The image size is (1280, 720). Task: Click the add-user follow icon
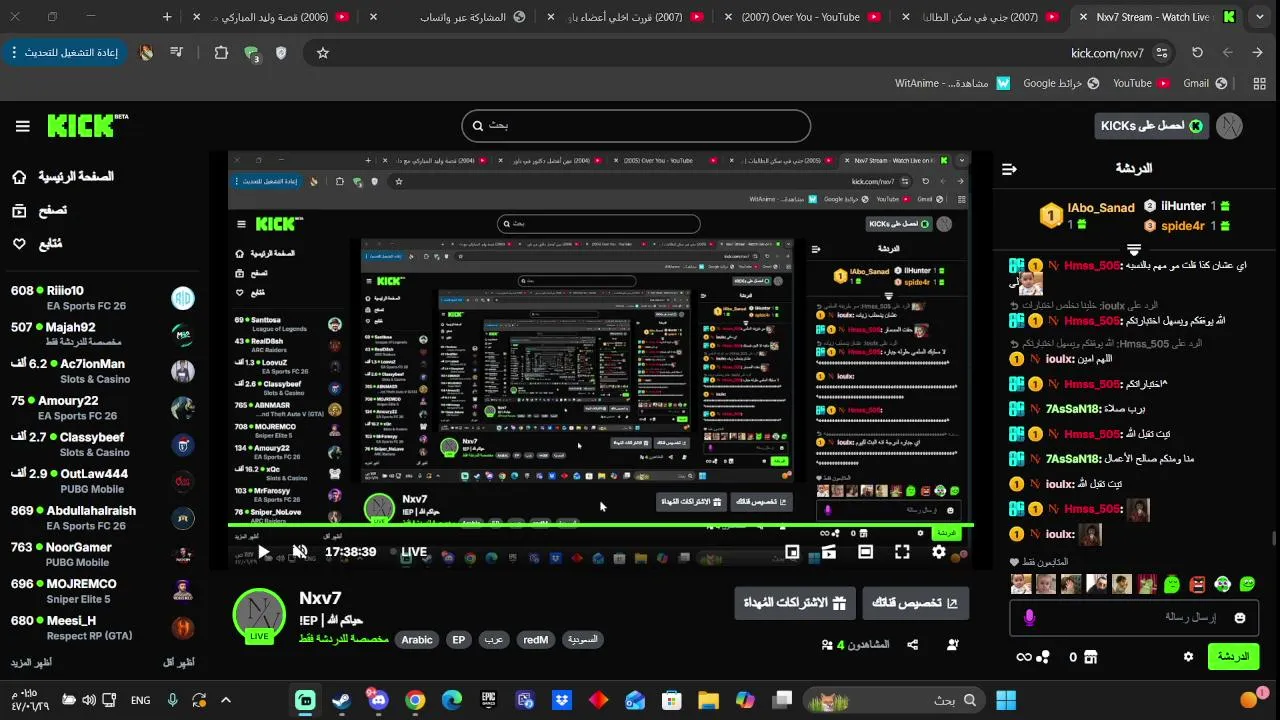(953, 645)
